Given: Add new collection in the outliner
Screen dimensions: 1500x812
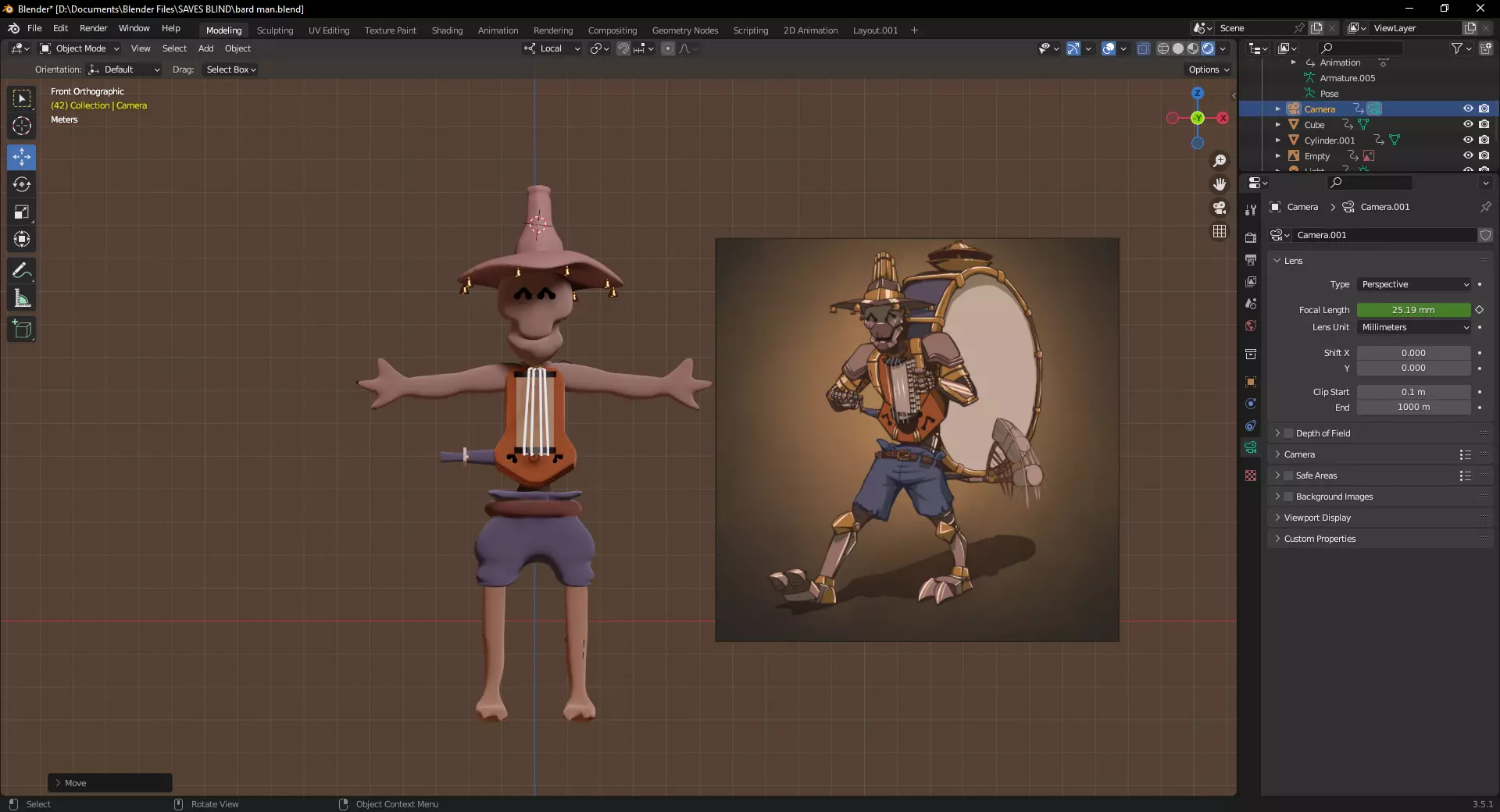Looking at the screenshot, I should click(x=1485, y=48).
